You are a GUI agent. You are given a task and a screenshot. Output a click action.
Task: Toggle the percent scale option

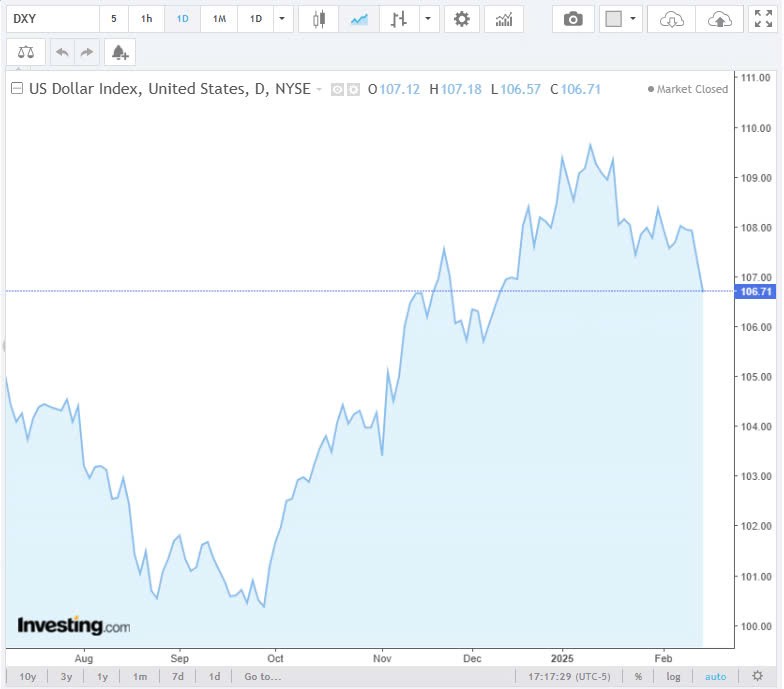tap(638, 677)
